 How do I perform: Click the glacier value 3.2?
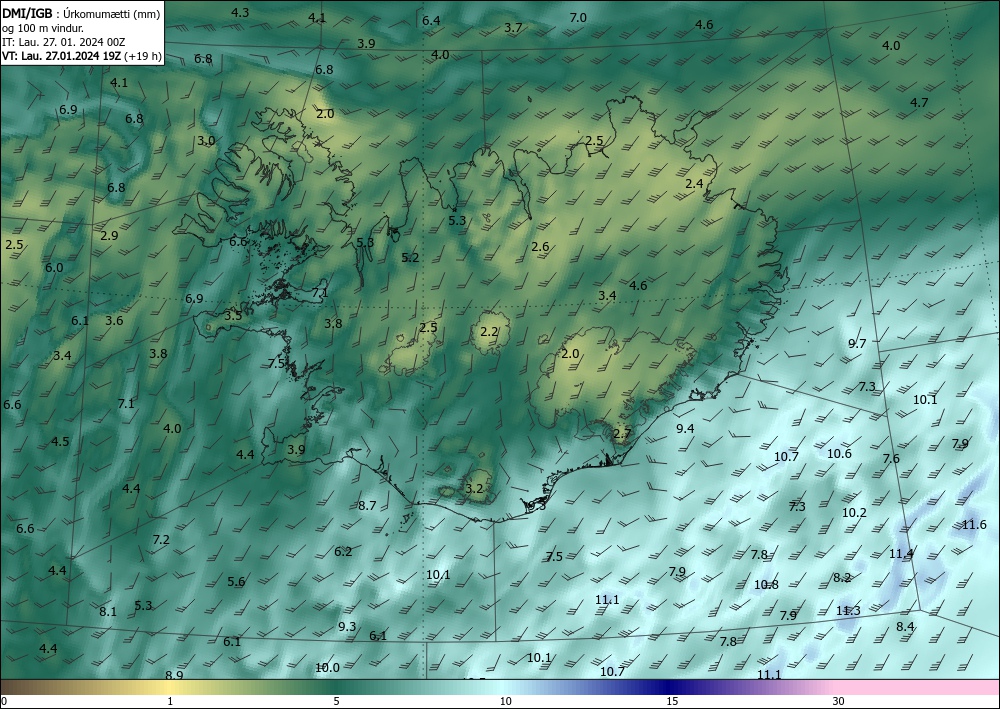(x=474, y=489)
